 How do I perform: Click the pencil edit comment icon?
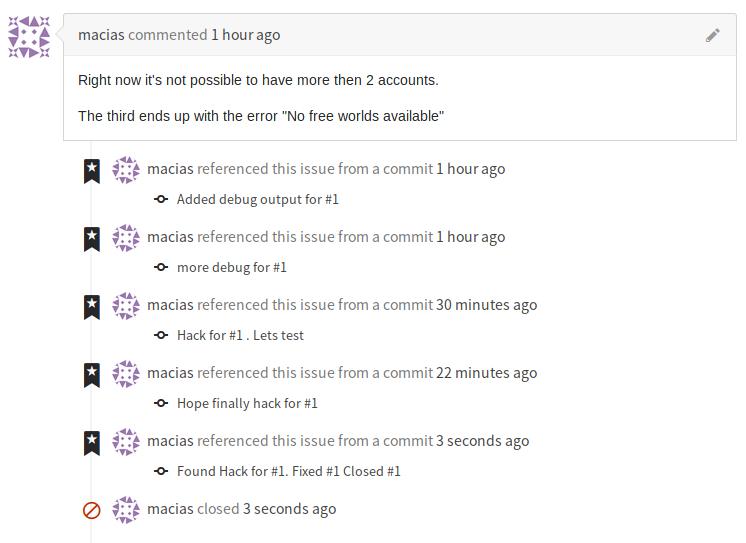(712, 35)
